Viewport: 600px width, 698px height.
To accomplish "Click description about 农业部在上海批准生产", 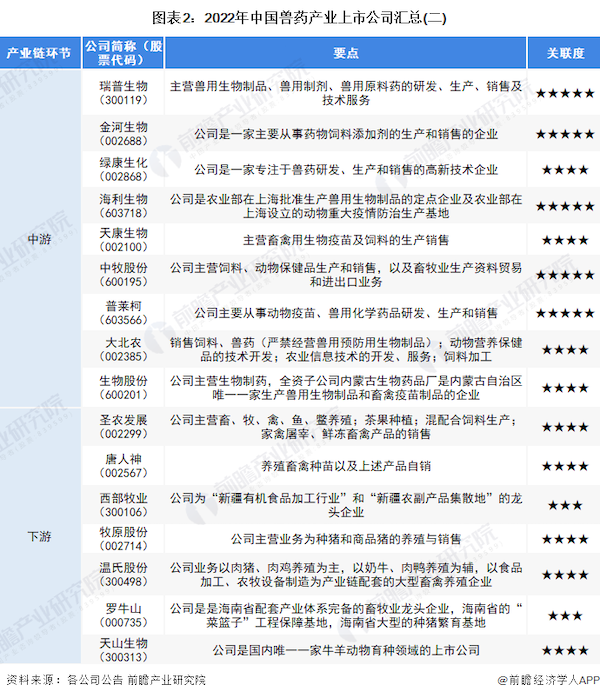I will (x=346, y=206).
